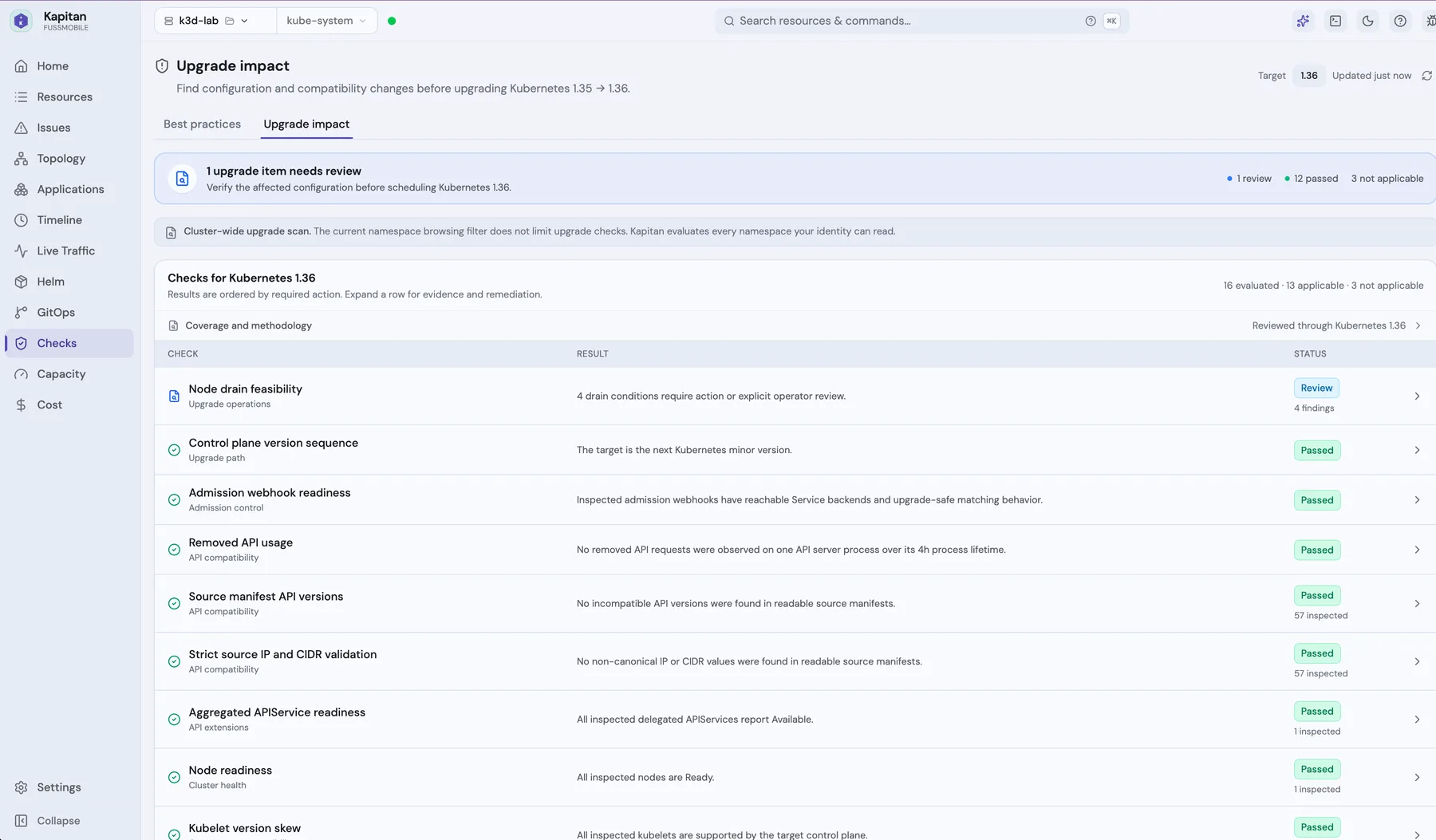1436x840 pixels.
Task: Open Live Traffic from the sidebar
Action: point(69,251)
